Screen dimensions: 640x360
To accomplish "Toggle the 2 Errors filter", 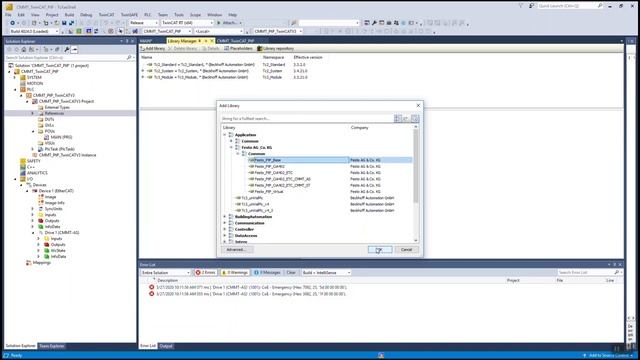I will coord(205,272).
